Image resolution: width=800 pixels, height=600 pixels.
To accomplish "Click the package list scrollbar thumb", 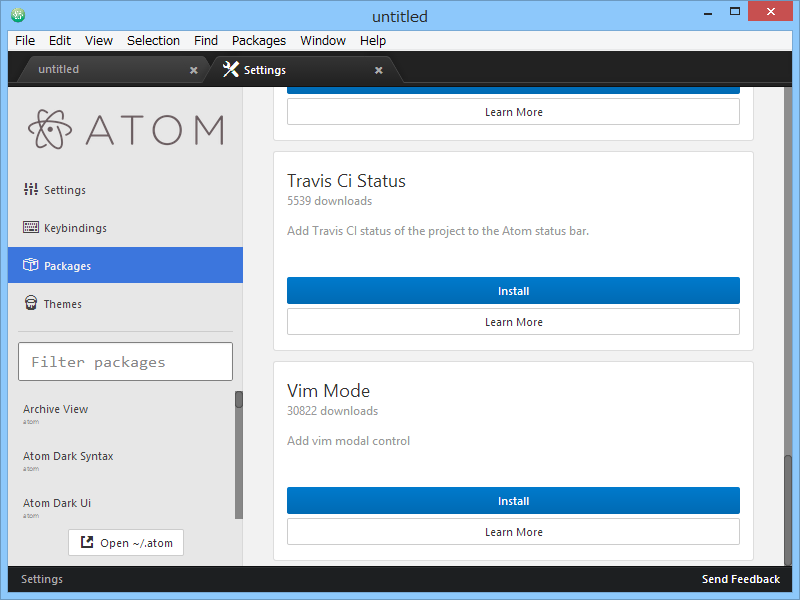I will tap(239, 399).
